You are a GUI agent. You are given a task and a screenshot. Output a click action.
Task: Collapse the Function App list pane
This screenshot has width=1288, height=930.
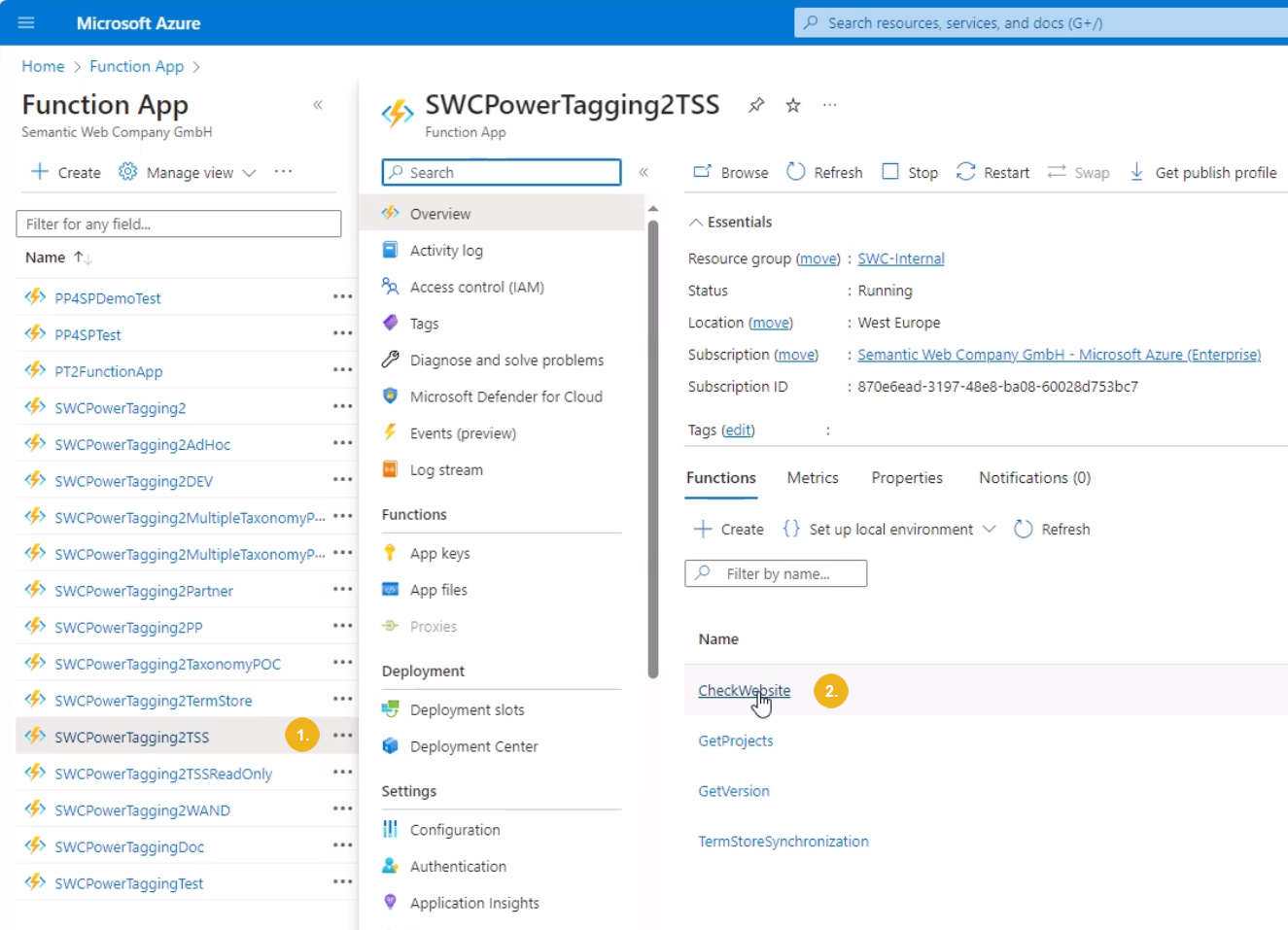318,105
